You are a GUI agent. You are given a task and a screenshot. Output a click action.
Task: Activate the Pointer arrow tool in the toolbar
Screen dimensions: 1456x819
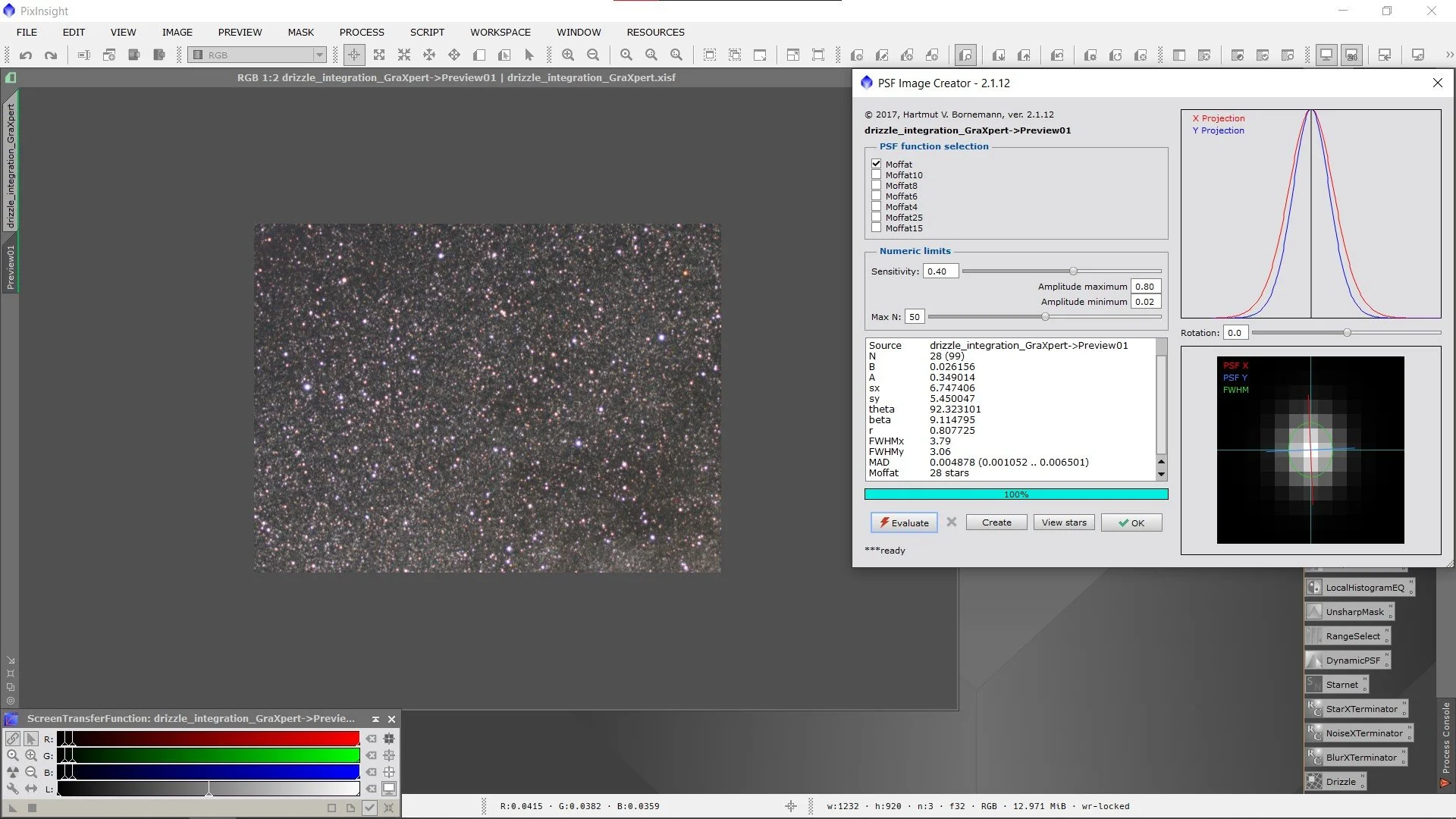(529, 55)
